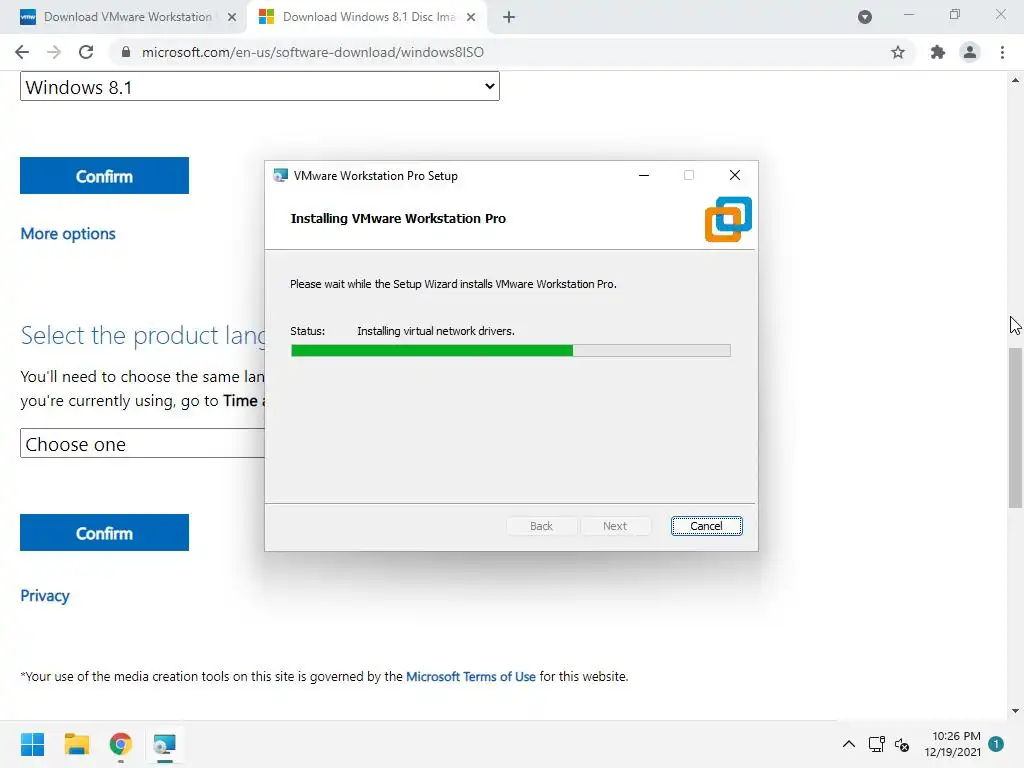Image resolution: width=1024 pixels, height=768 pixels.
Task: Click the Confirm button under edition selection
Action: point(104,176)
